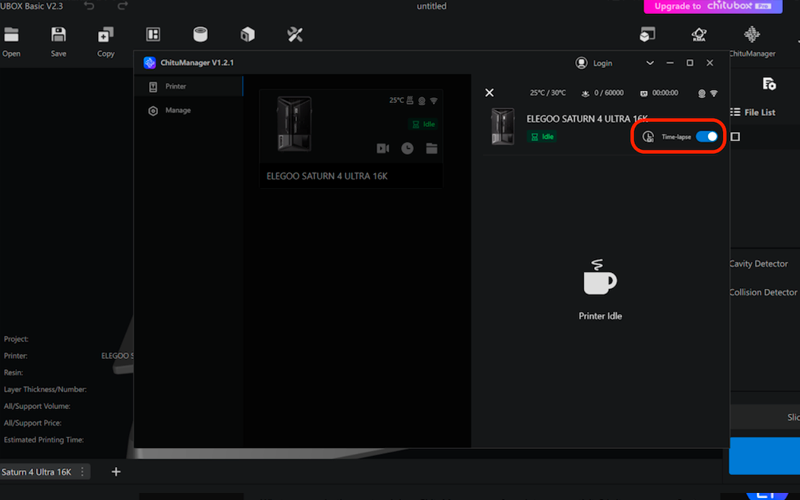Click the green Idle badge in detail panel
800x500 pixels.
coord(542,137)
